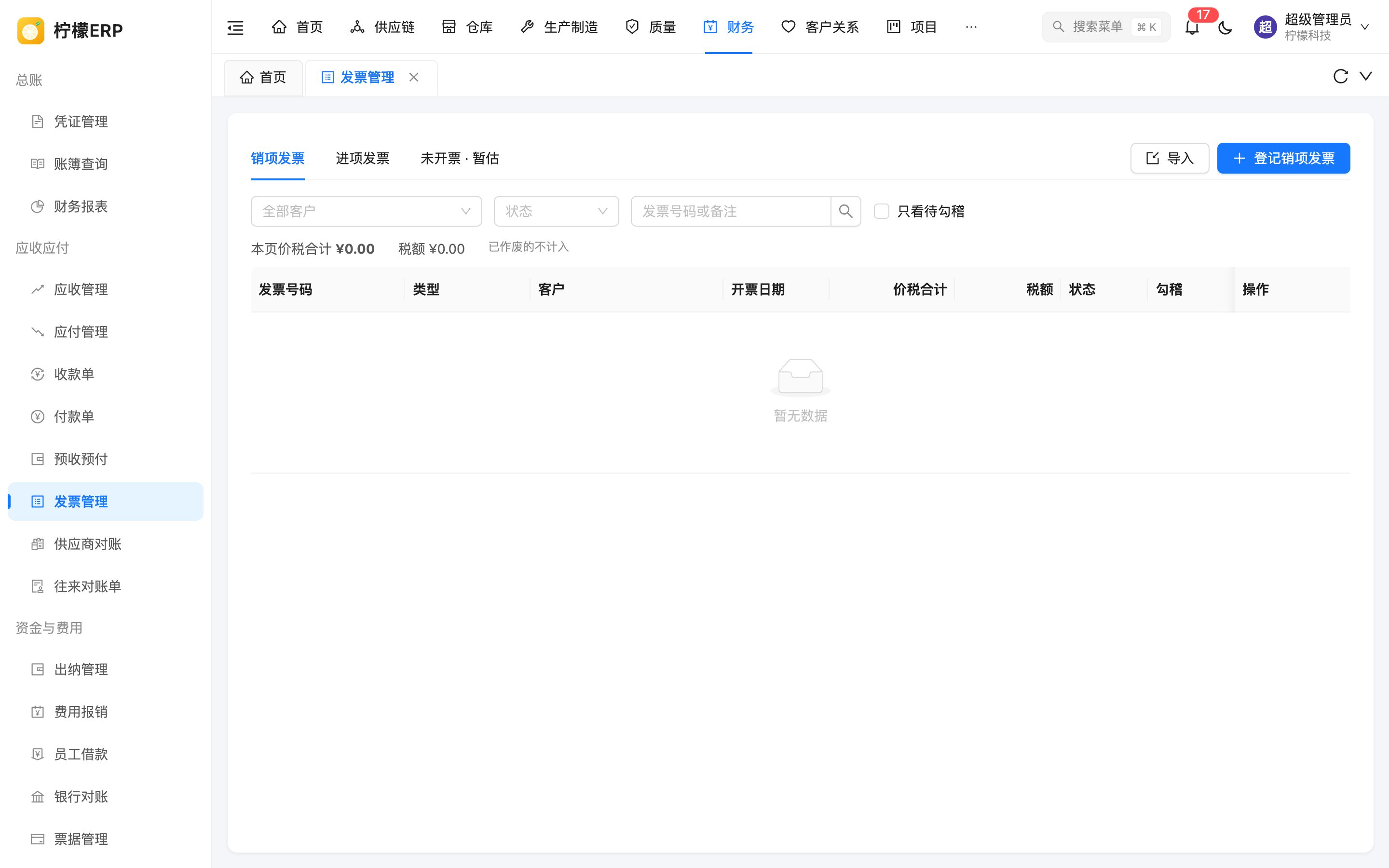Open the 生产制造 top menu

[559, 27]
